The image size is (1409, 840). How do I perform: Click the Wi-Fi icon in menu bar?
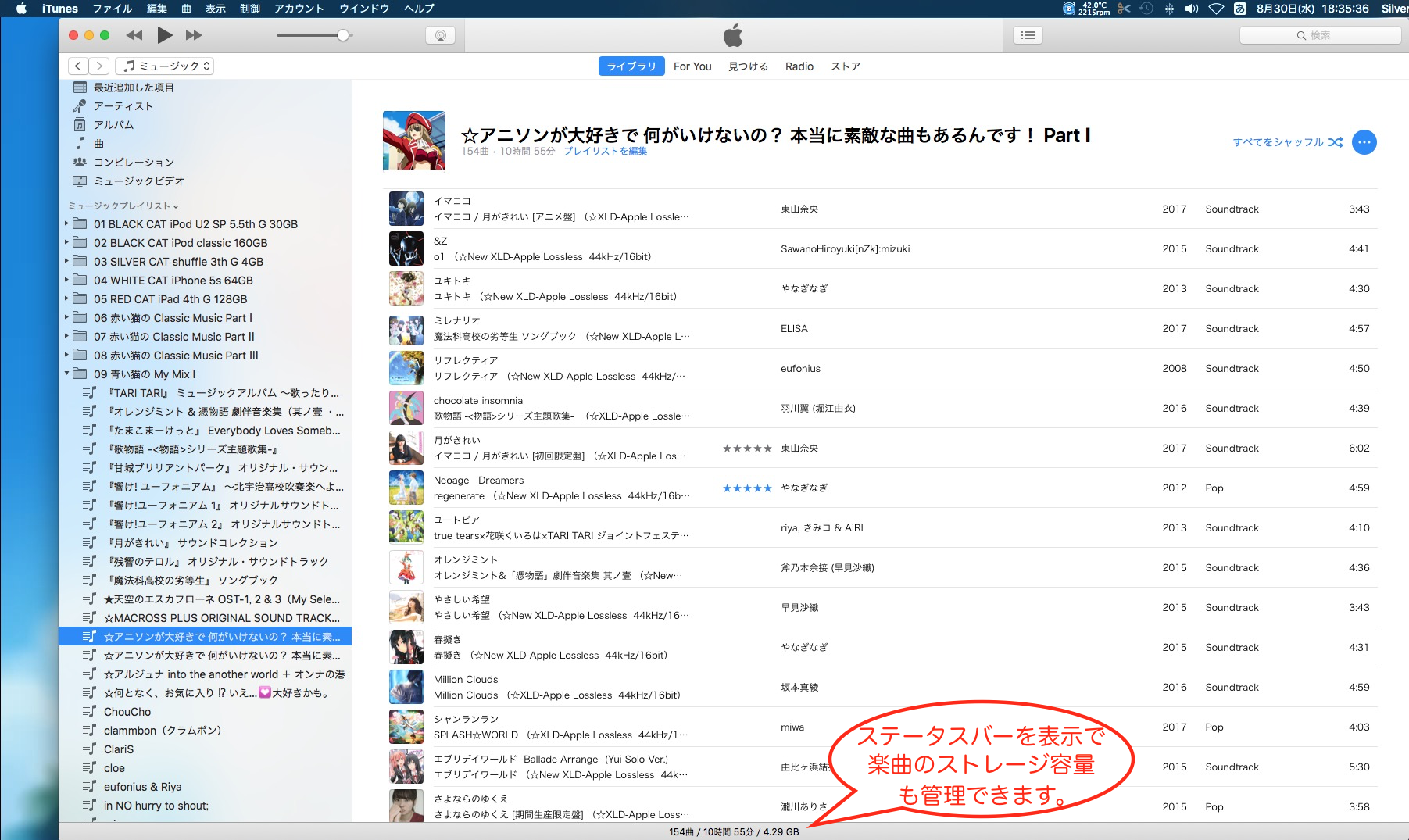(x=1216, y=9)
